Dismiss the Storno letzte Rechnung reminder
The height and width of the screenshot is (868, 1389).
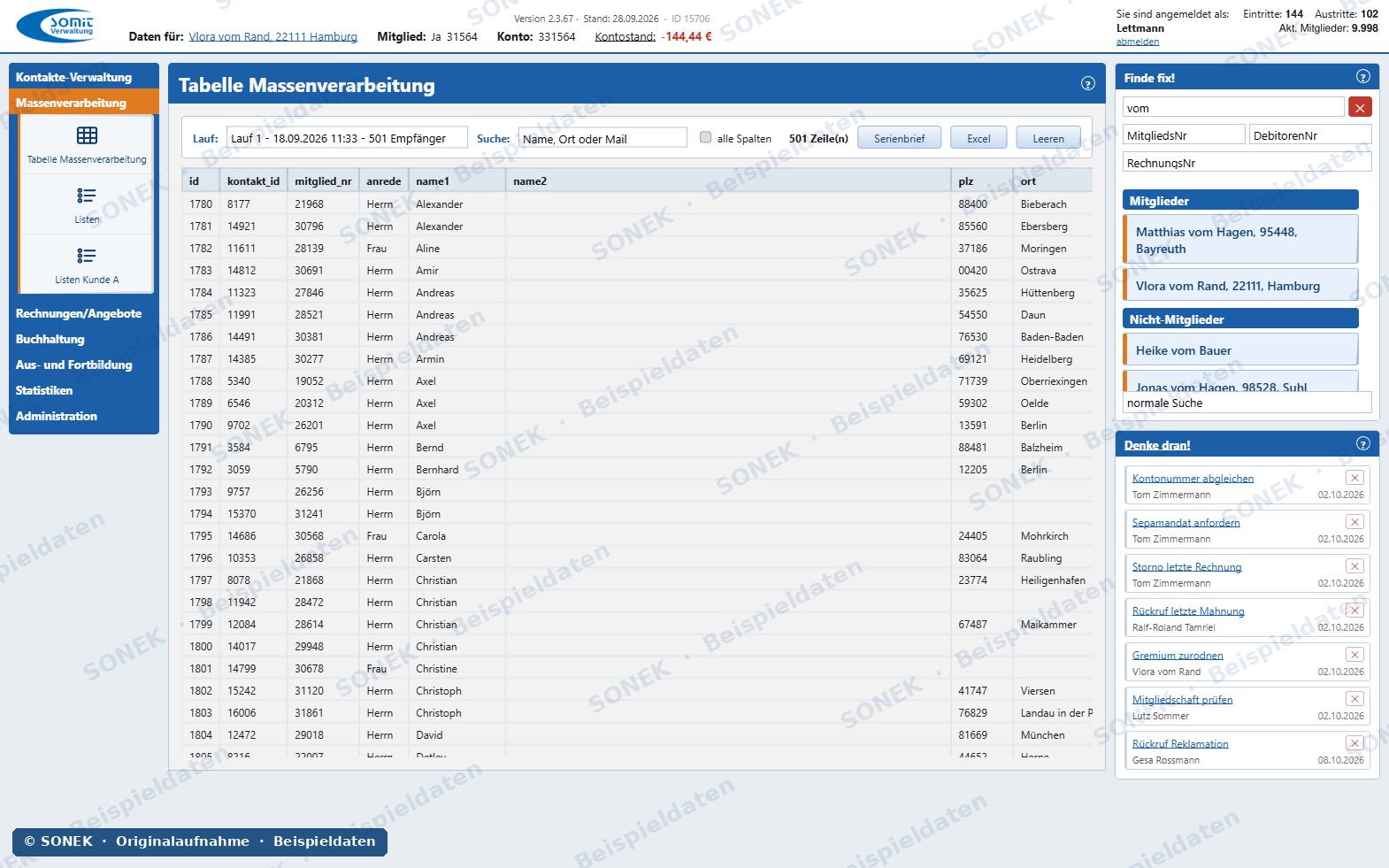coord(1354,566)
